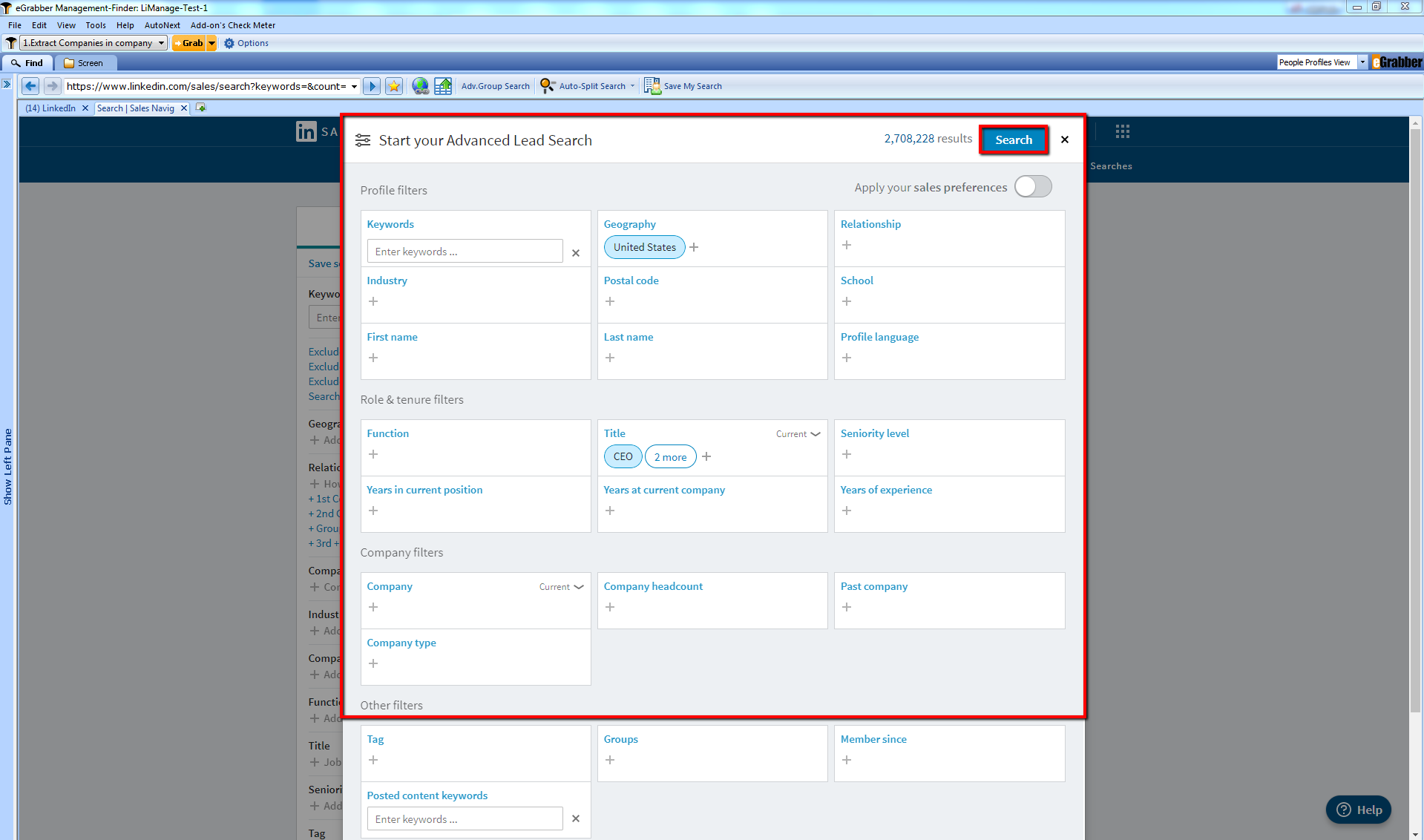Open the AutoNext menu

163,25
